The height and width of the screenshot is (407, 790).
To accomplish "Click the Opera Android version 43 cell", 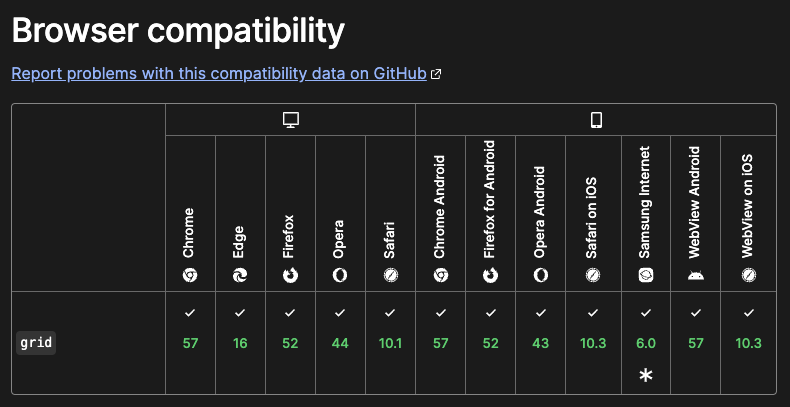I will pos(541,343).
